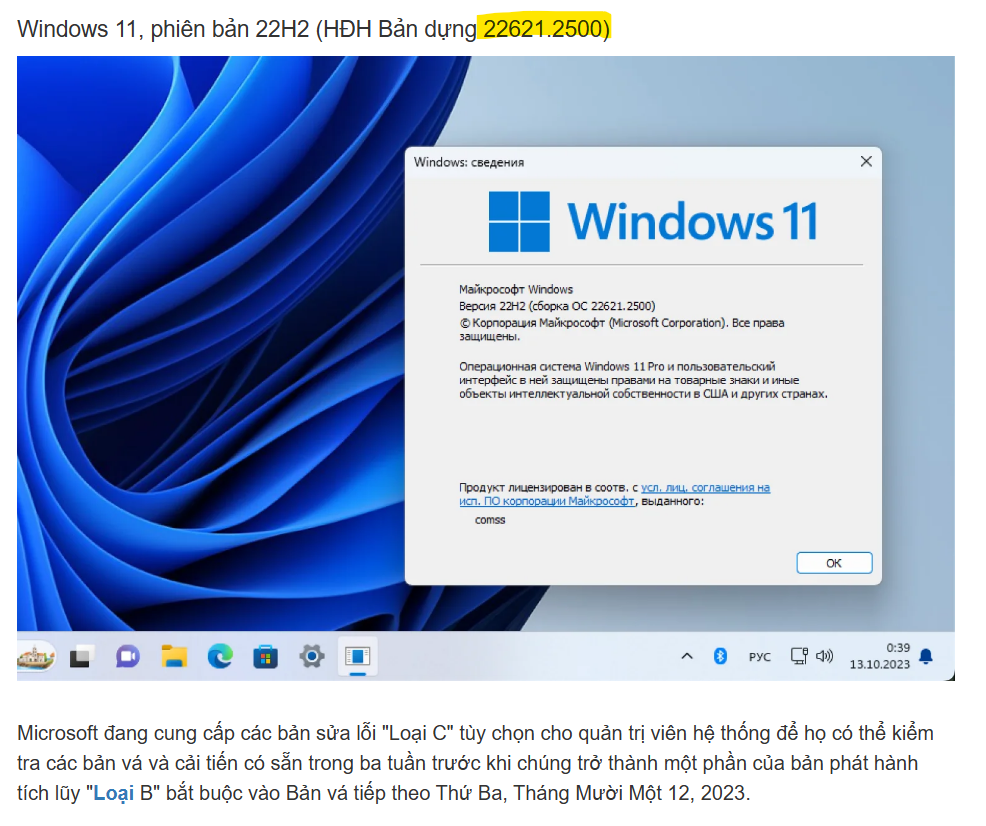Open clock showing 0:39 13.10.2023

pyautogui.click(x=880, y=656)
